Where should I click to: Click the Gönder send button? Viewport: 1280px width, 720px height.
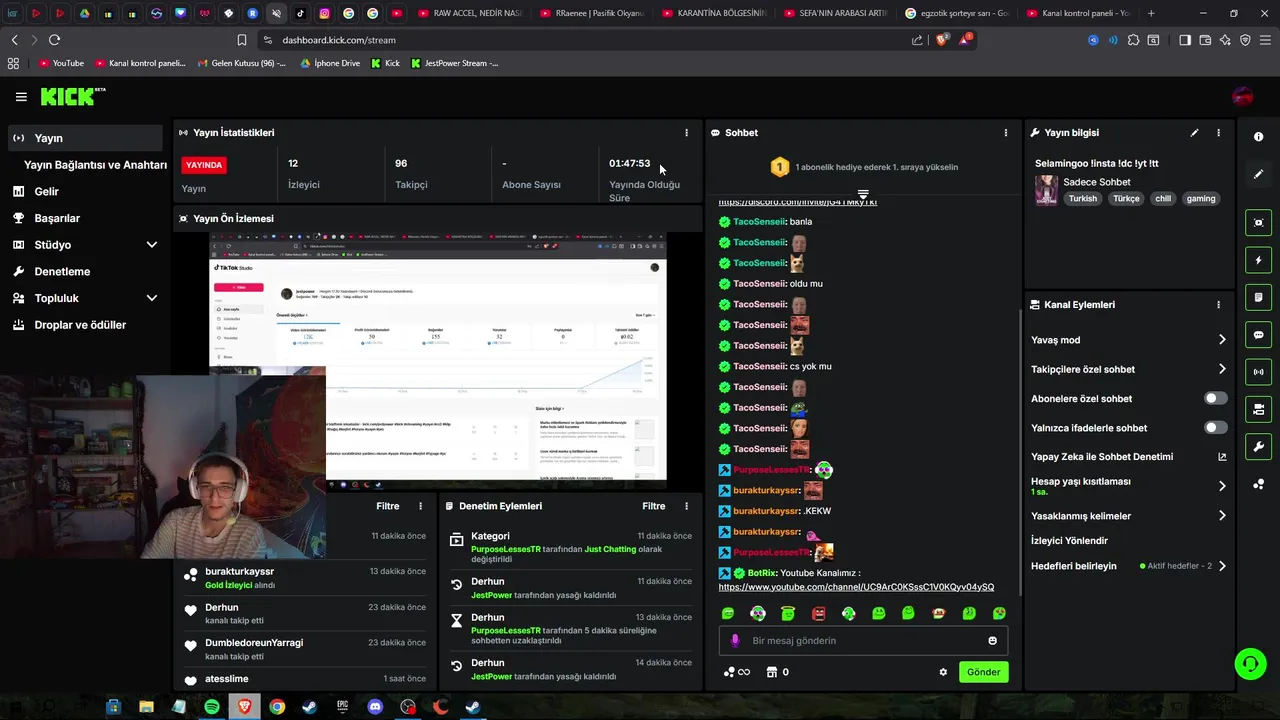click(x=983, y=672)
